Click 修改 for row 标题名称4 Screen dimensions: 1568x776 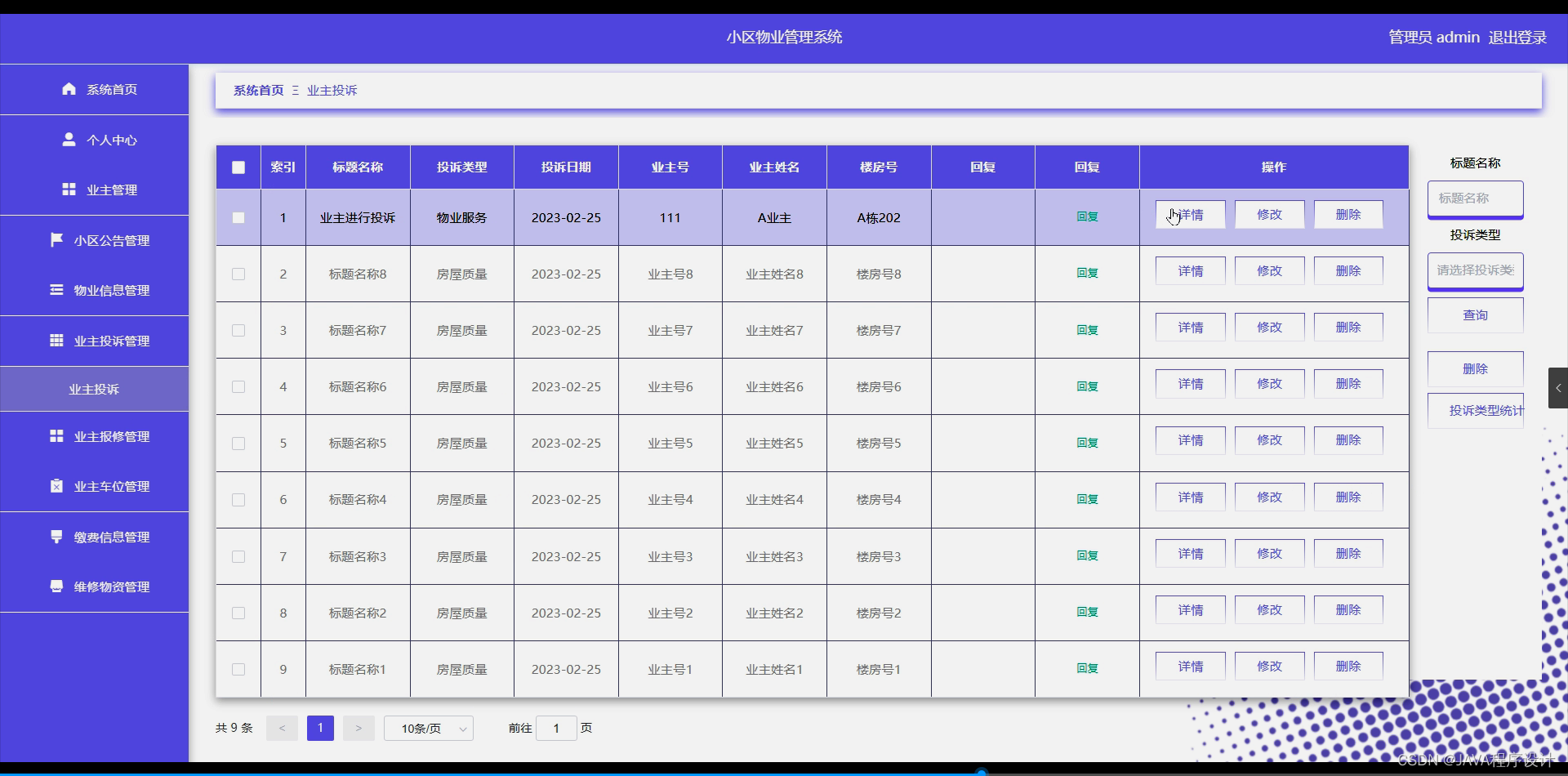point(1269,497)
